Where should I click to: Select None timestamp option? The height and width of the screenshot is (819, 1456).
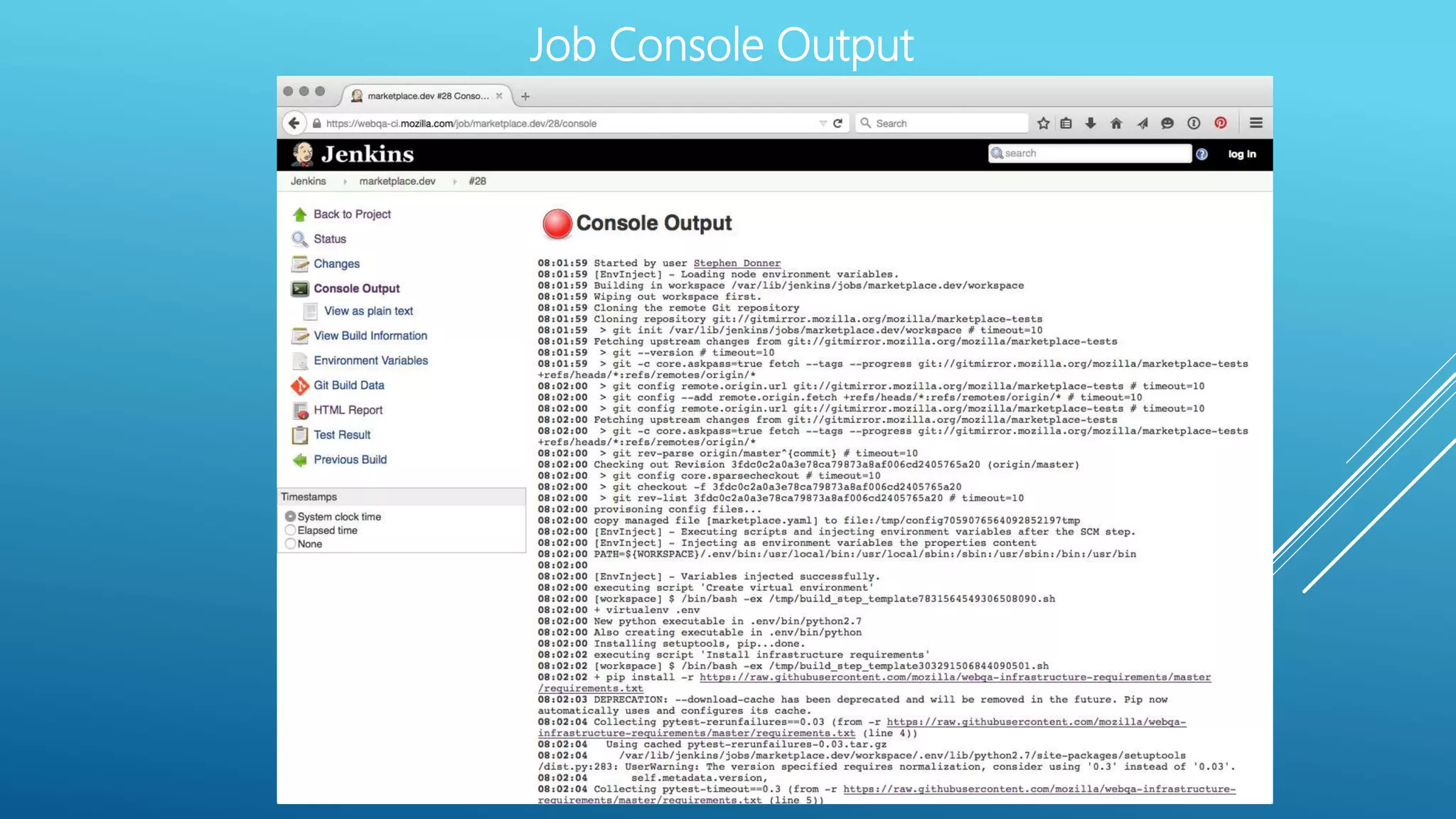point(290,544)
